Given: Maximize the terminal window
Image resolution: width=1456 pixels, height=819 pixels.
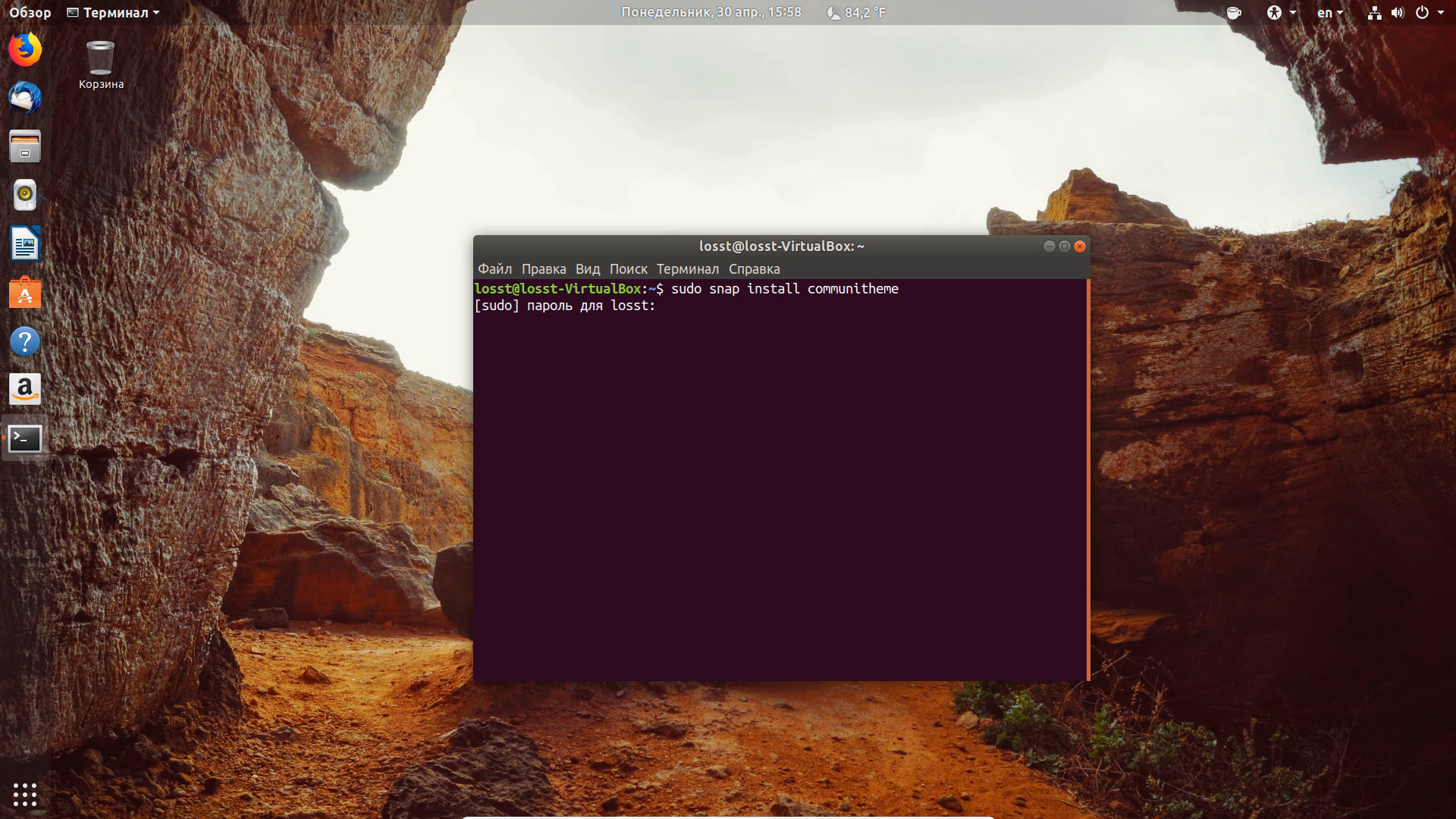Looking at the screenshot, I should (x=1065, y=246).
